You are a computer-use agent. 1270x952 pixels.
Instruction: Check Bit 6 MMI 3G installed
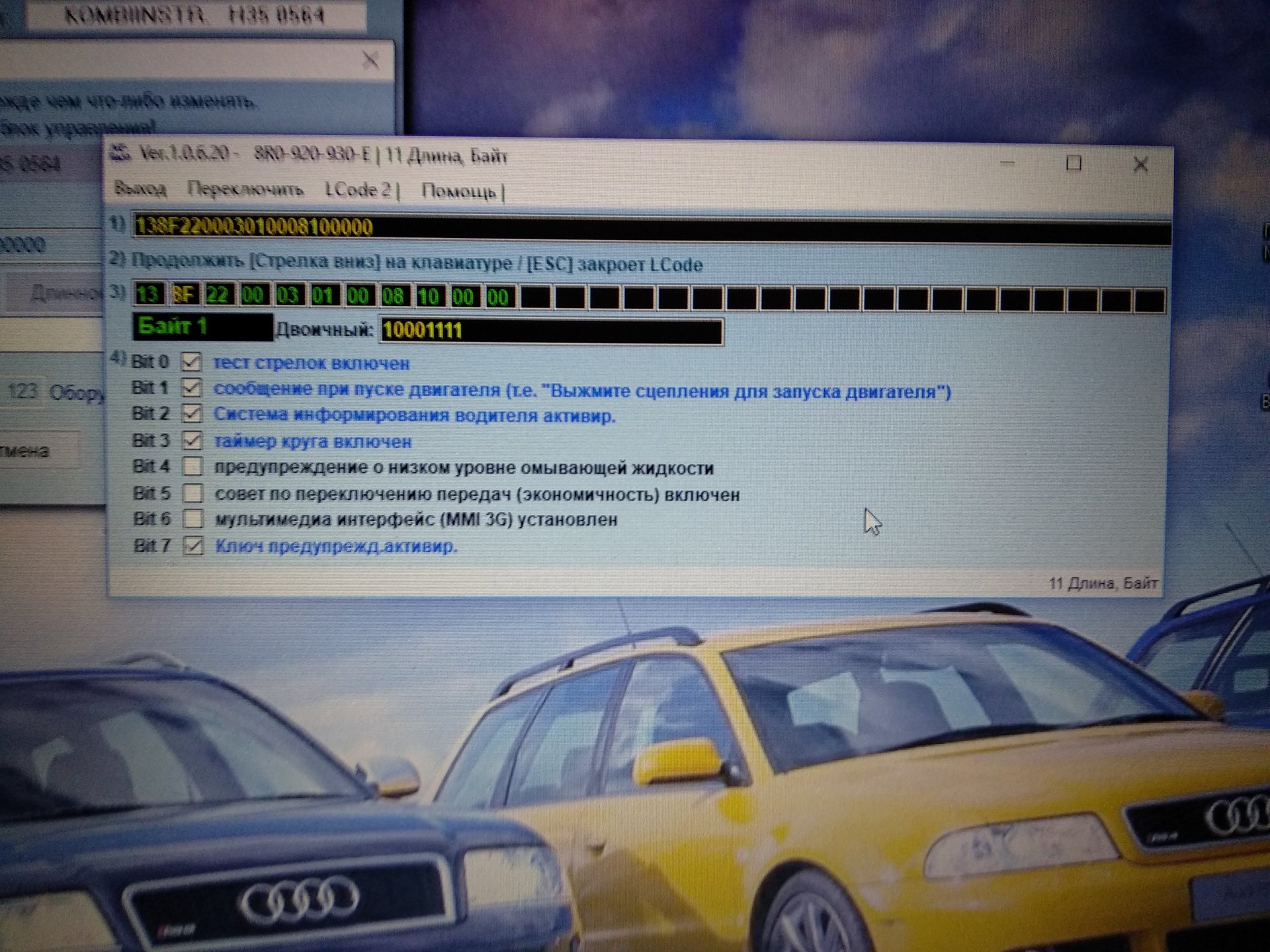(193, 519)
